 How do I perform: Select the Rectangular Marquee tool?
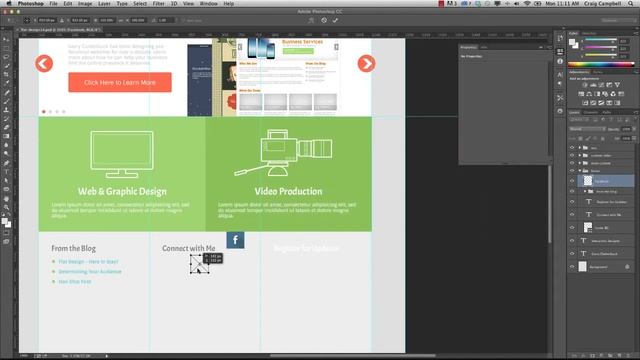click(x=6, y=48)
